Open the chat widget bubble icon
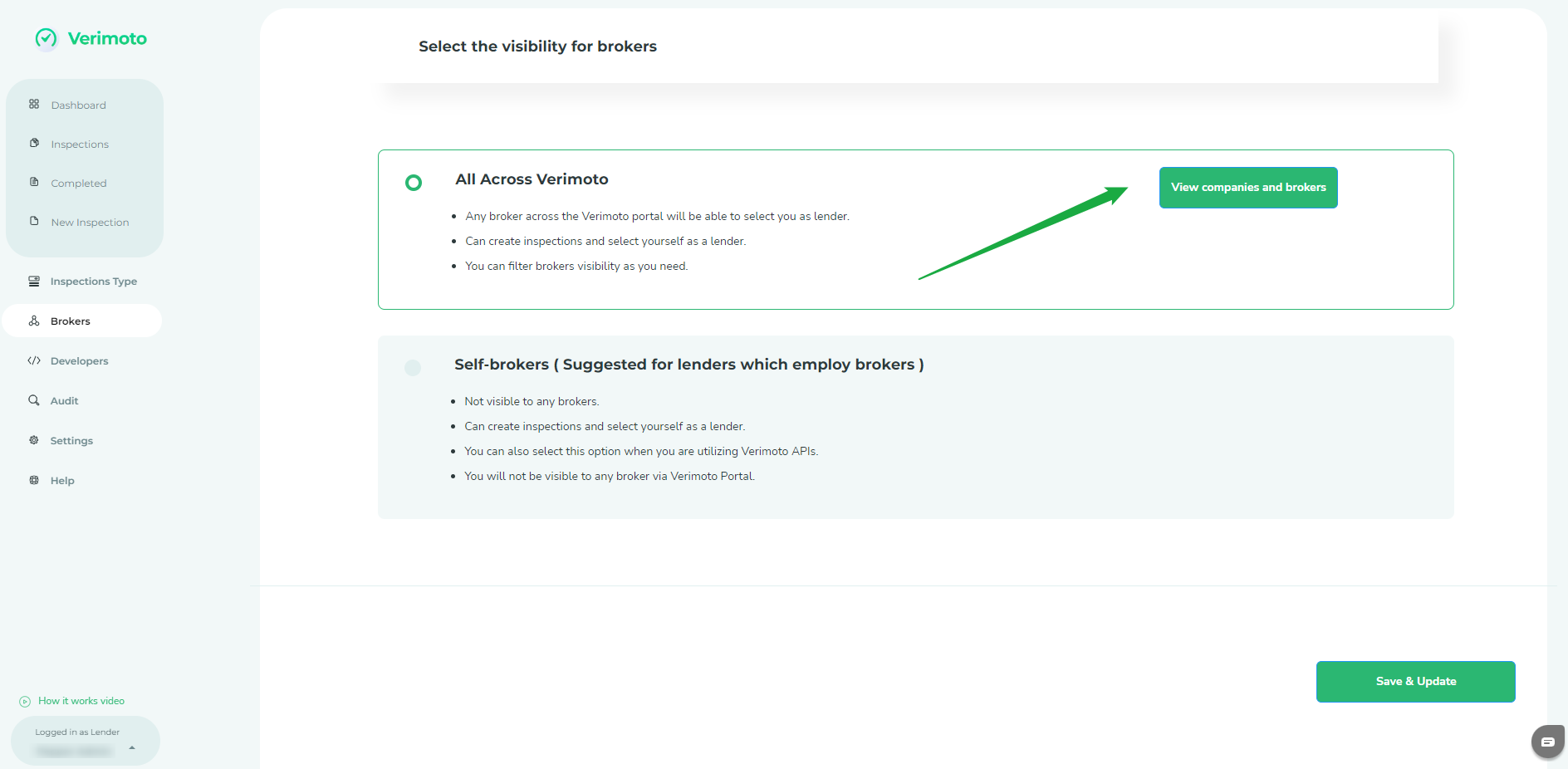This screenshot has height=769, width=1568. (x=1548, y=742)
